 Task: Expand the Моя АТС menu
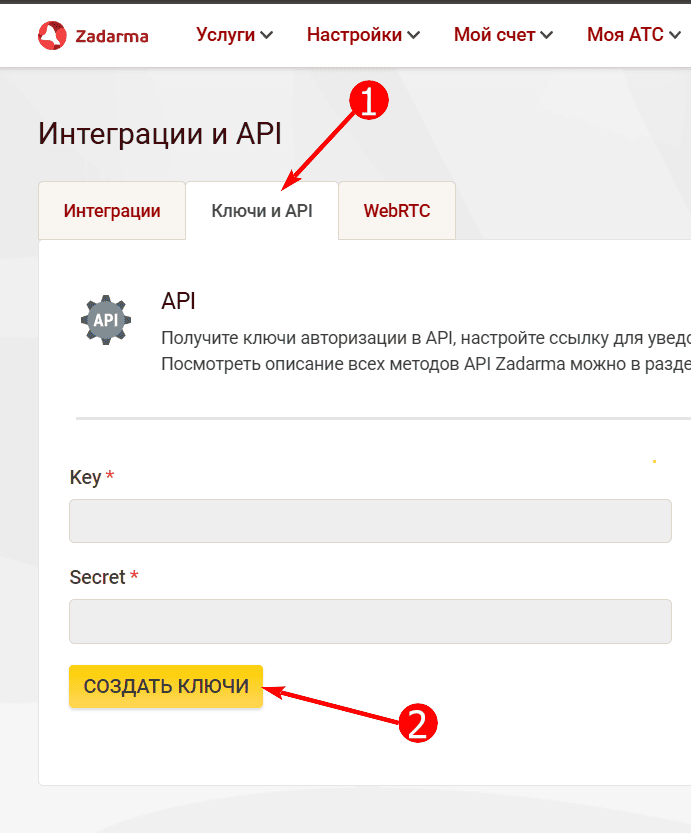[x=634, y=35]
